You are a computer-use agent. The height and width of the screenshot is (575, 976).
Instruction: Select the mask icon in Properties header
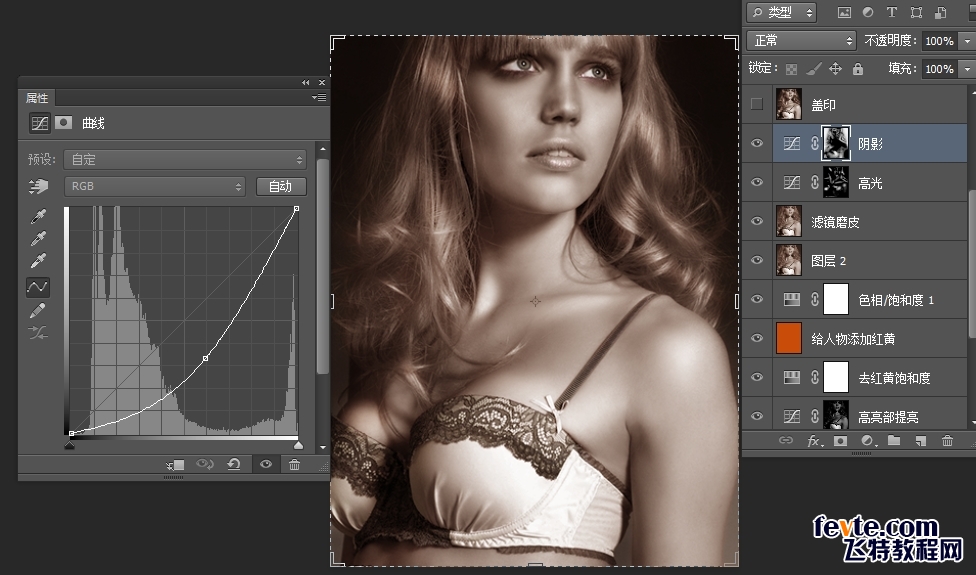pos(63,123)
